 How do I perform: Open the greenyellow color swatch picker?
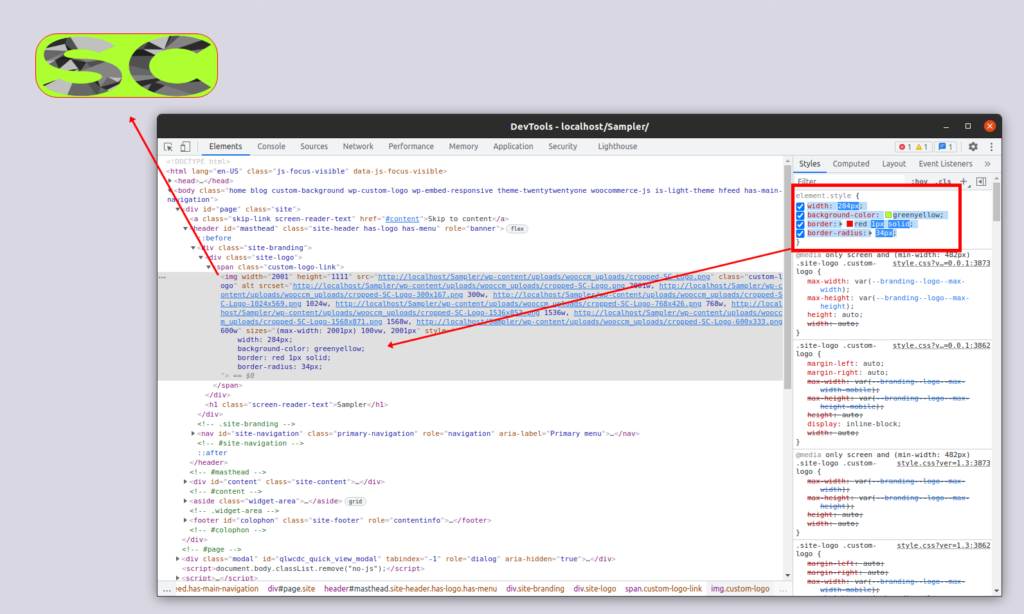coord(888,216)
